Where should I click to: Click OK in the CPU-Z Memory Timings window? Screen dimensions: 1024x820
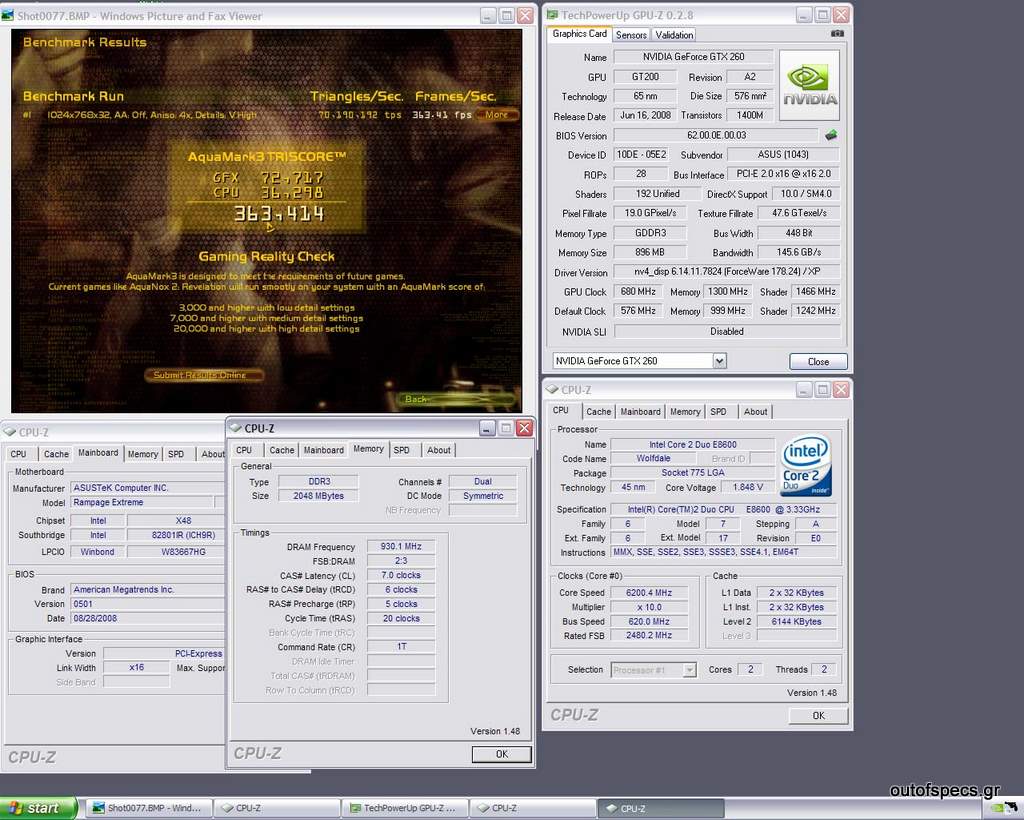click(502, 754)
